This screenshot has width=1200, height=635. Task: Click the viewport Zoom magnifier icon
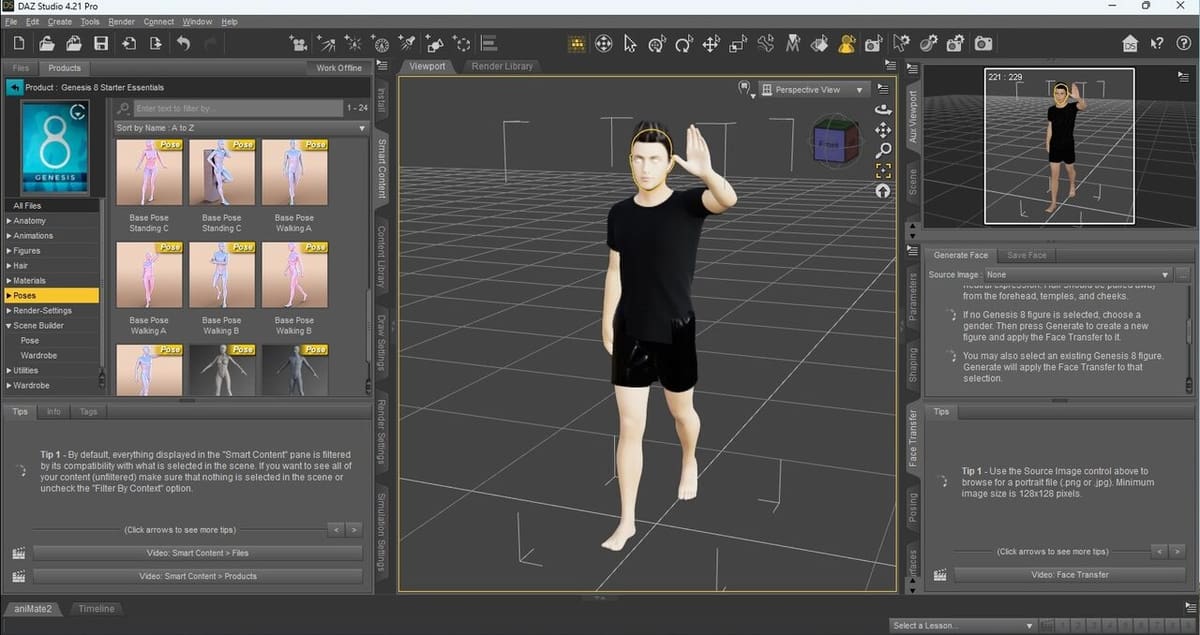[883, 150]
